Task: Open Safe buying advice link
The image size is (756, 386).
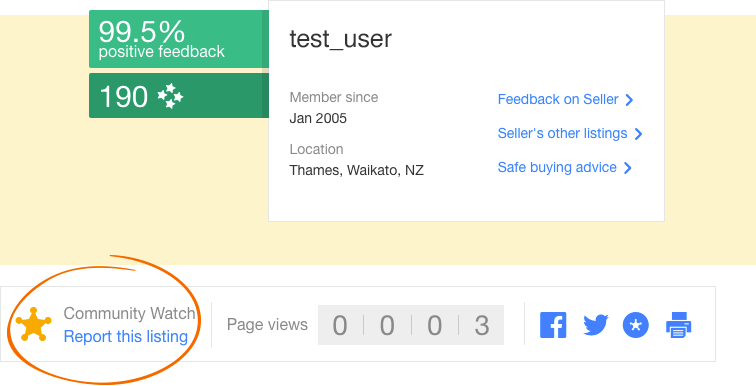Action: point(557,167)
